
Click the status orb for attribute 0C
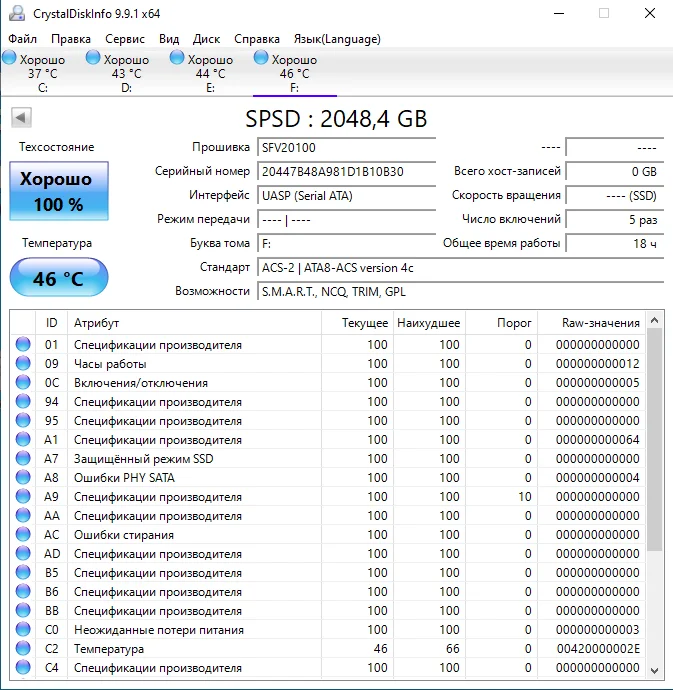23,382
